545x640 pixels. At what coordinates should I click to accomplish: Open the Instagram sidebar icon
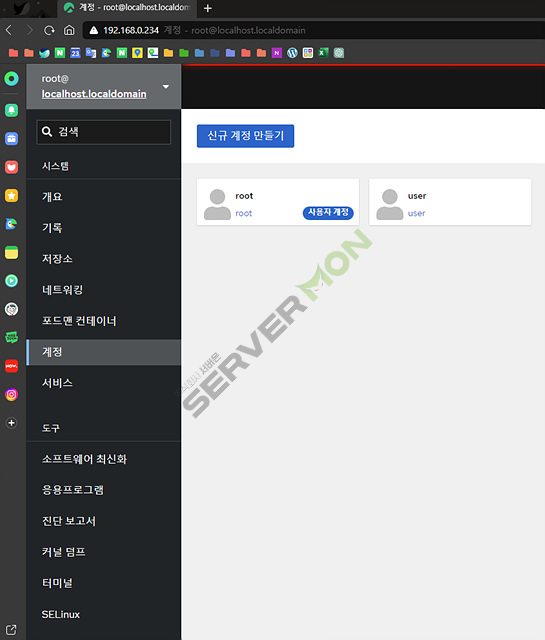tap(11, 394)
